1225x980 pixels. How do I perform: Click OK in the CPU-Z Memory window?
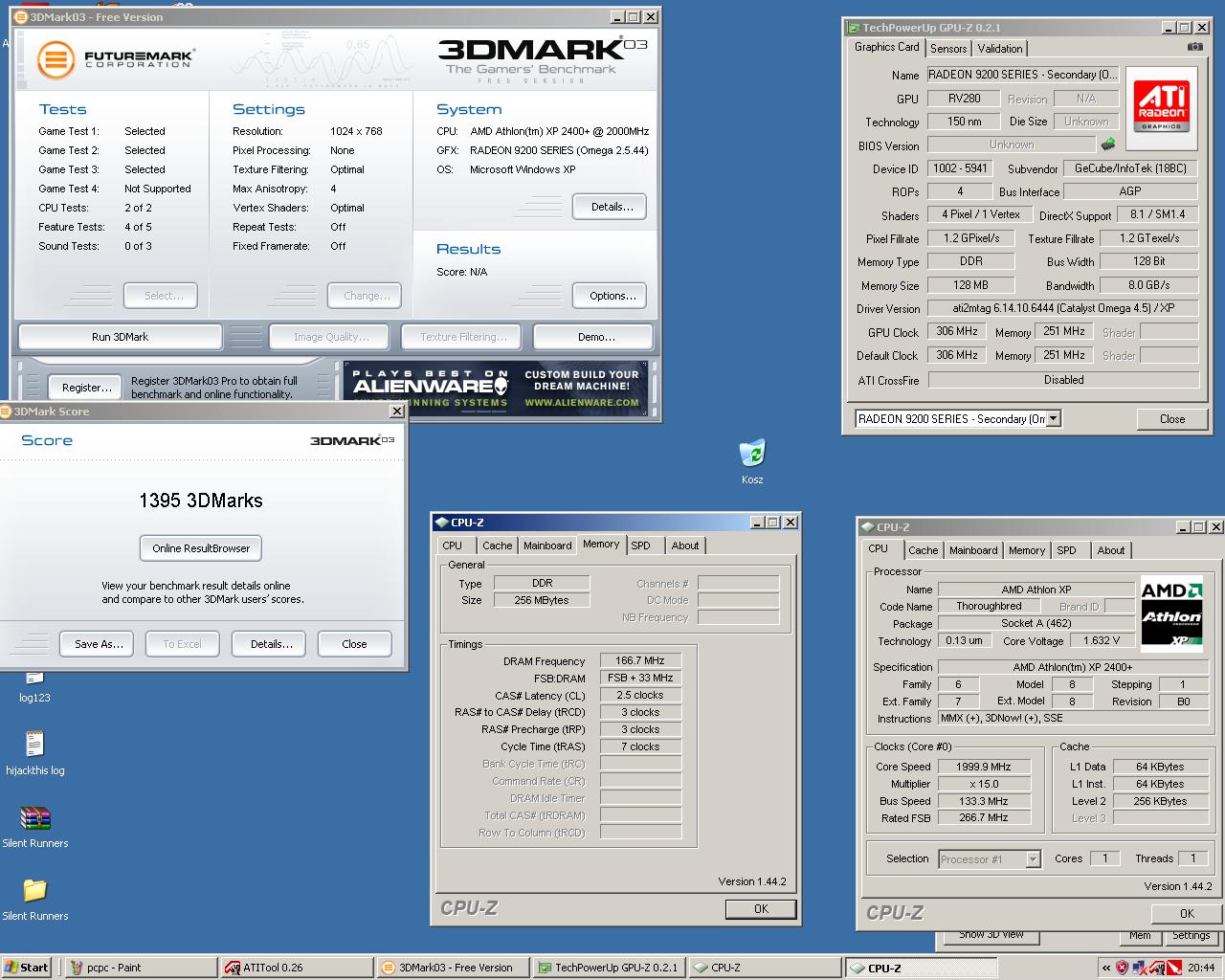tap(761, 909)
